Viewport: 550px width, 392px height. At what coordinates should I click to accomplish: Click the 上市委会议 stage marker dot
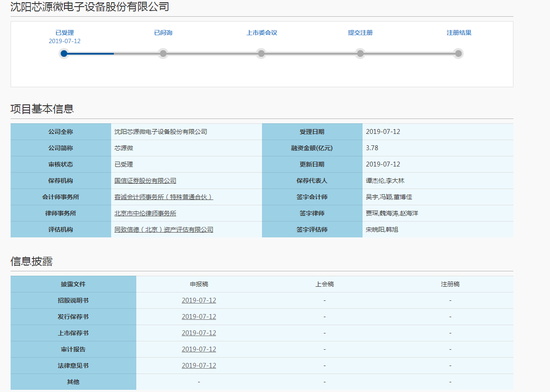[x=261, y=54]
